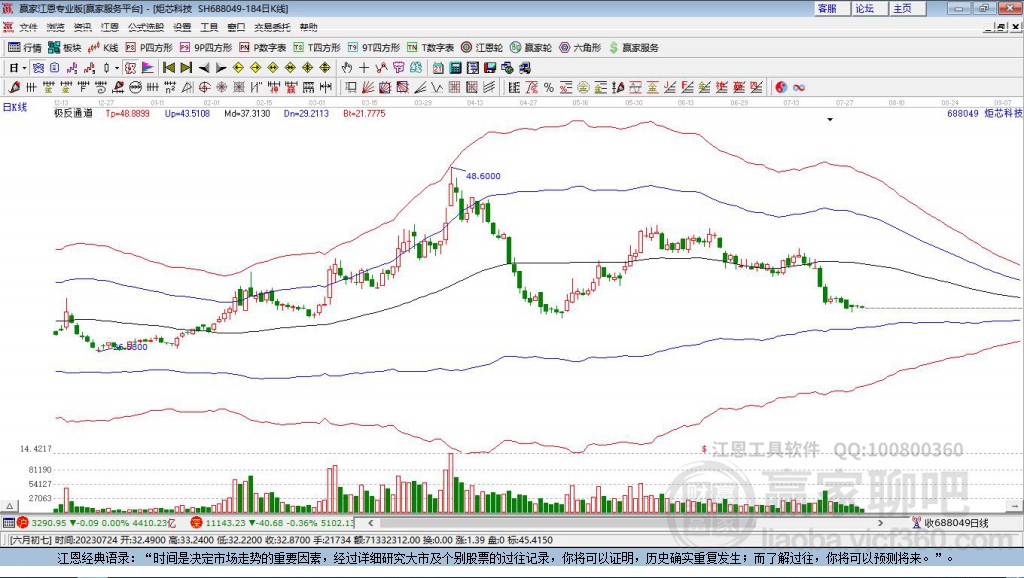Expand the candlestick style dropdown arrow
Image resolution: width=1024 pixels, height=578 pixels.
pyautogui.click(x=117, y=68)
